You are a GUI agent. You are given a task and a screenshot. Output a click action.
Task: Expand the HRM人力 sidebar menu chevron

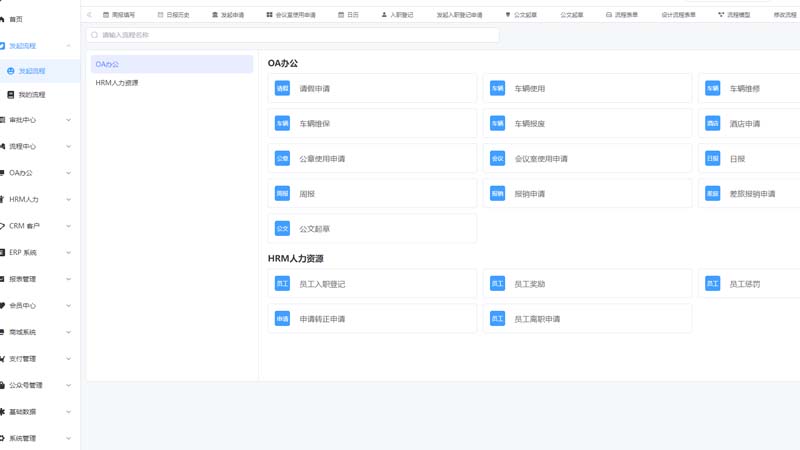68,199
